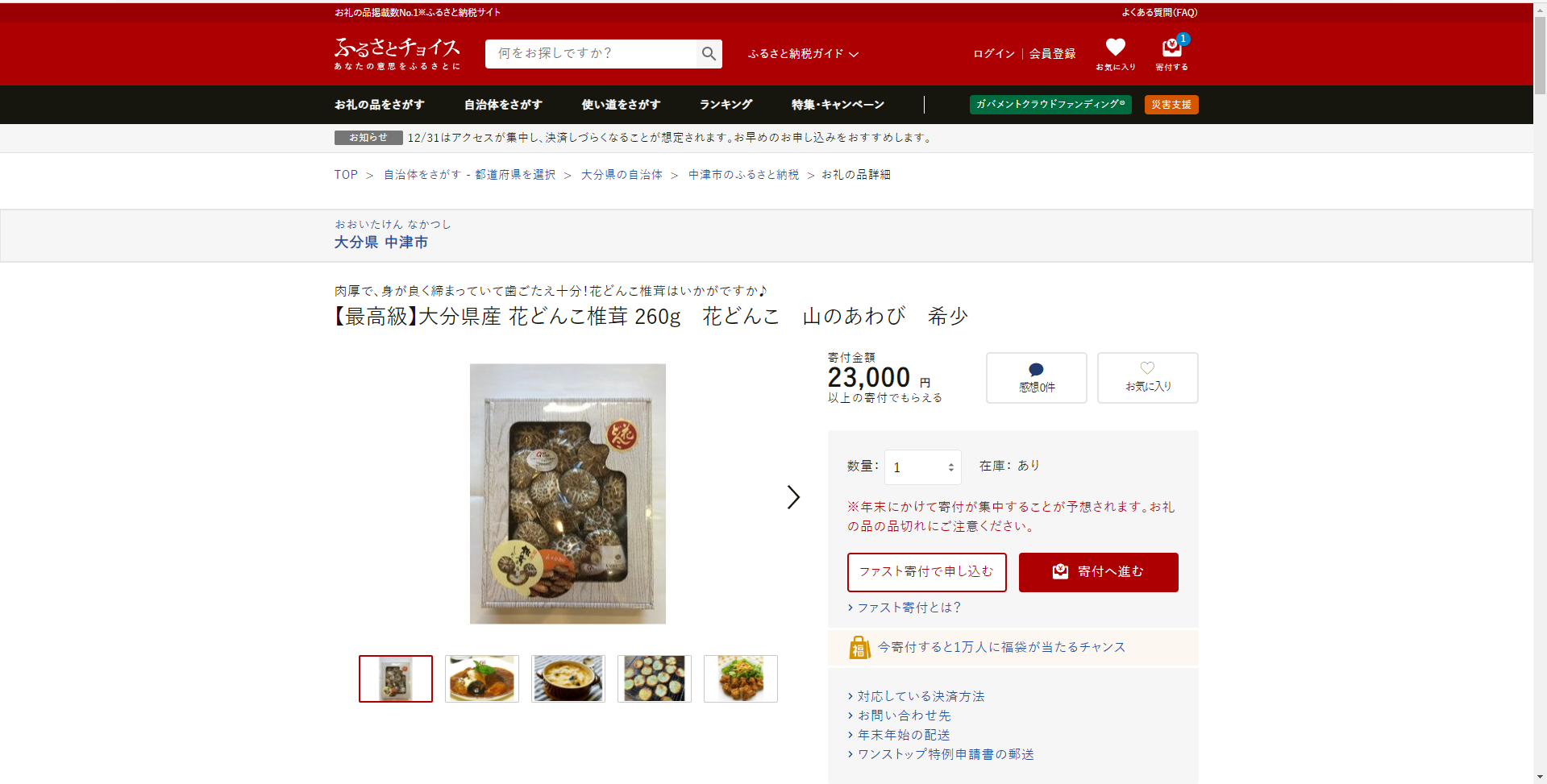
Task: Open quantity selector dropdown
Action: pos(922,467)
